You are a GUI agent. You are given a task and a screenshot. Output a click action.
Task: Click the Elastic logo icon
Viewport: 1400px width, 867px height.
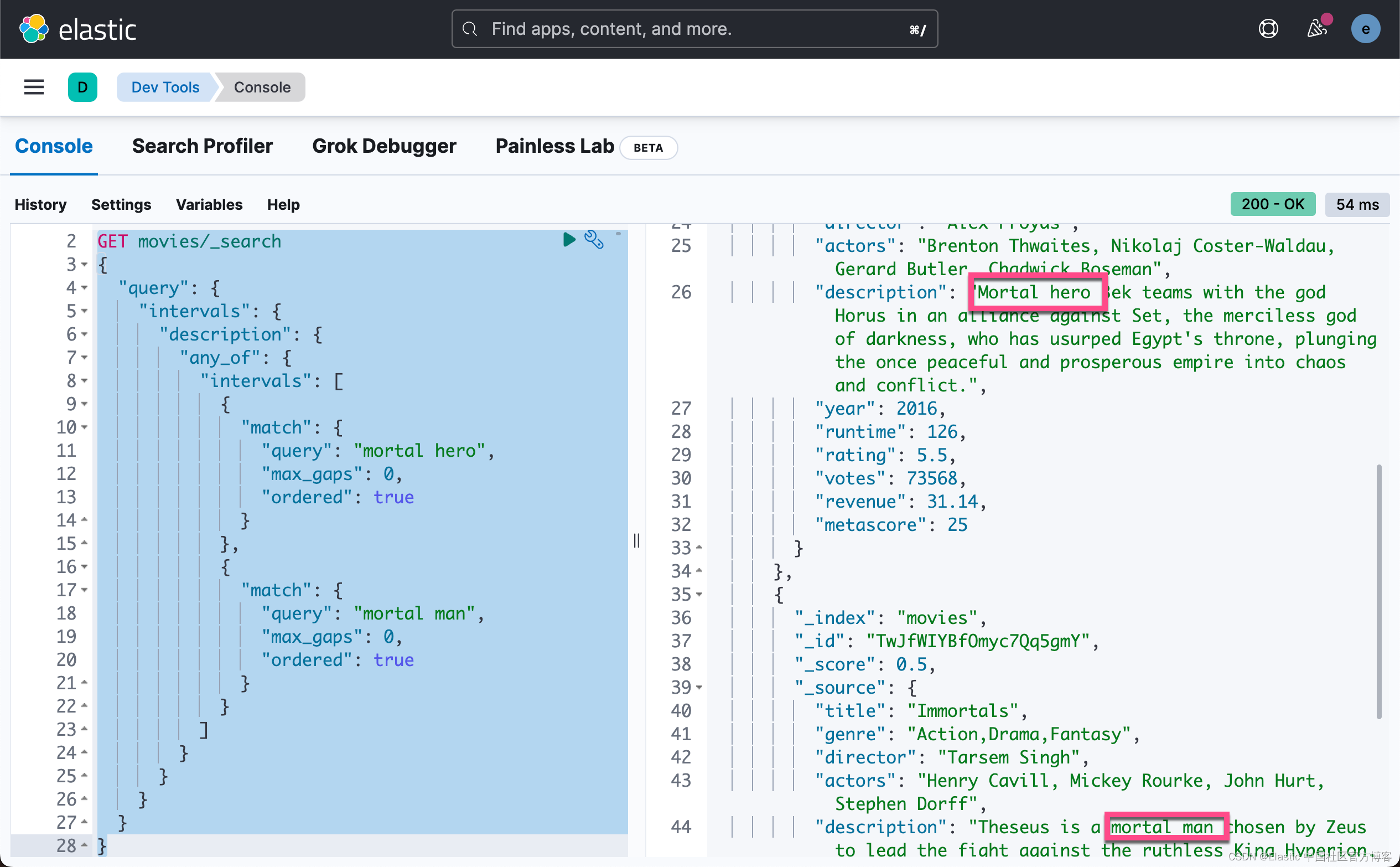[33, 29]
